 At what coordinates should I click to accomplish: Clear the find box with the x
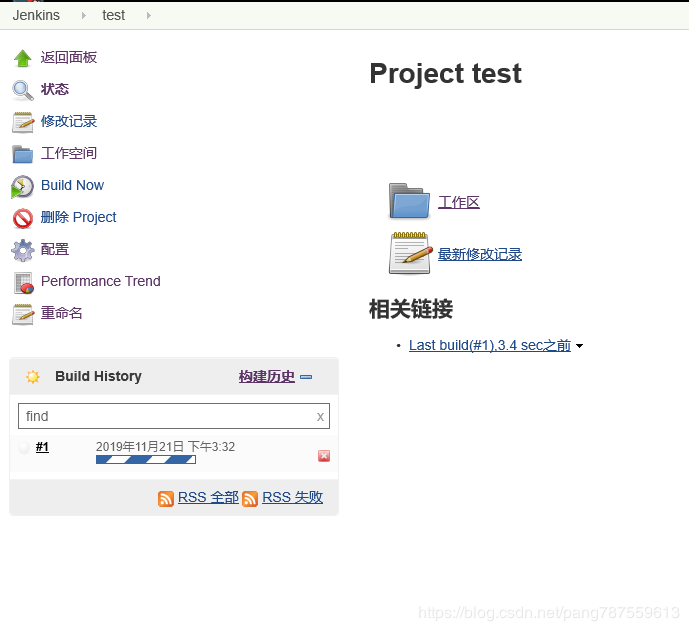coord(320,417)
